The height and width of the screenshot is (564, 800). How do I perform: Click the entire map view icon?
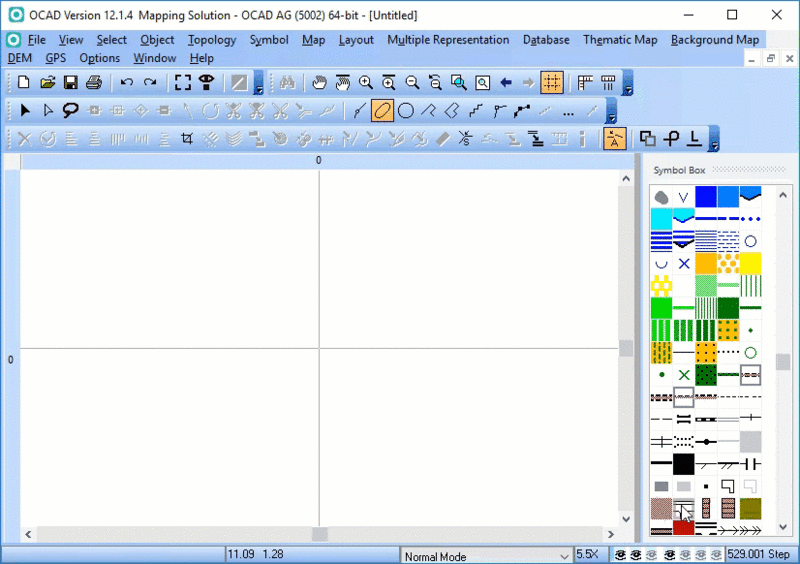(x=482, y=82)
